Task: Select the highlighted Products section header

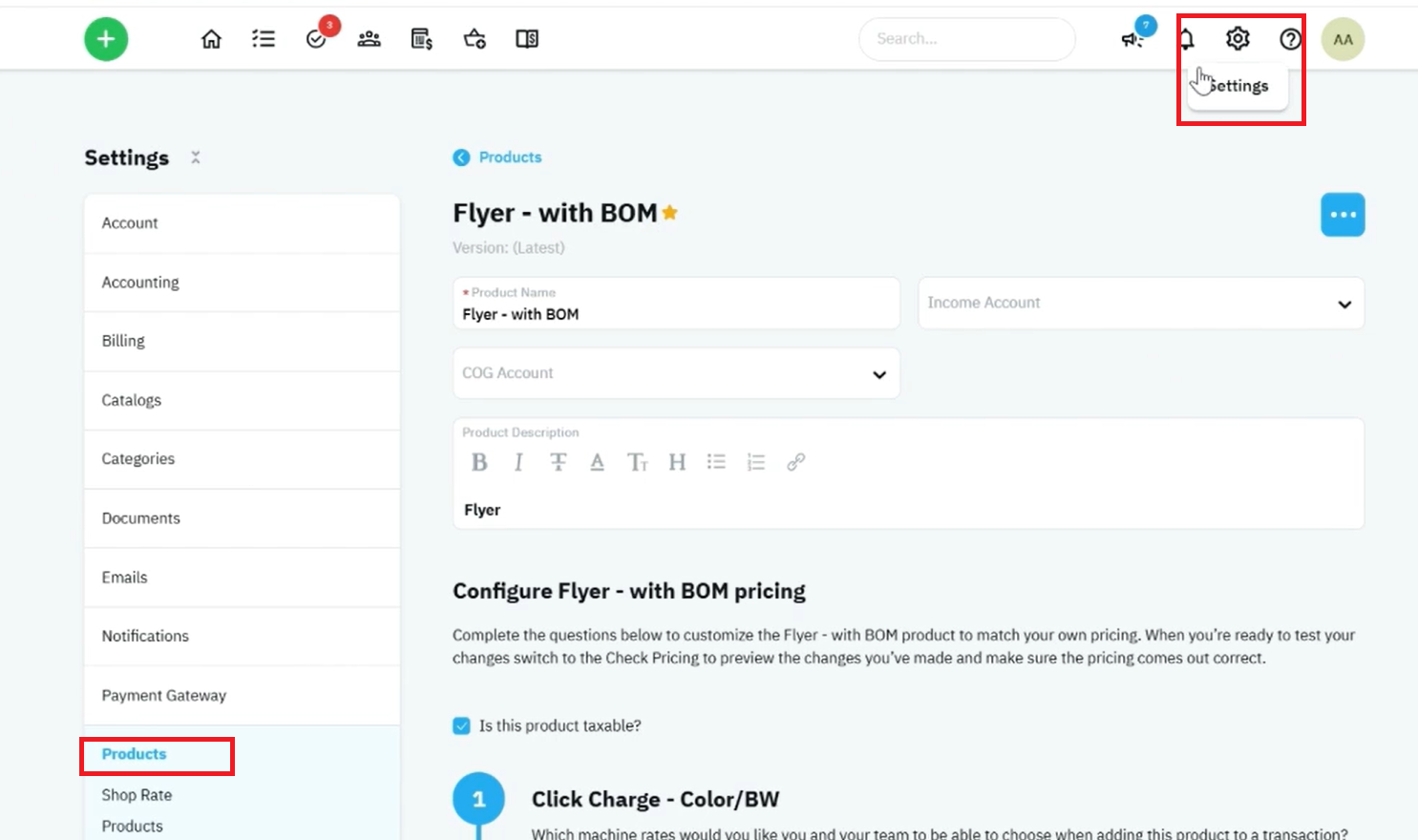Action: pyautogui.click(x=134, y=754)
